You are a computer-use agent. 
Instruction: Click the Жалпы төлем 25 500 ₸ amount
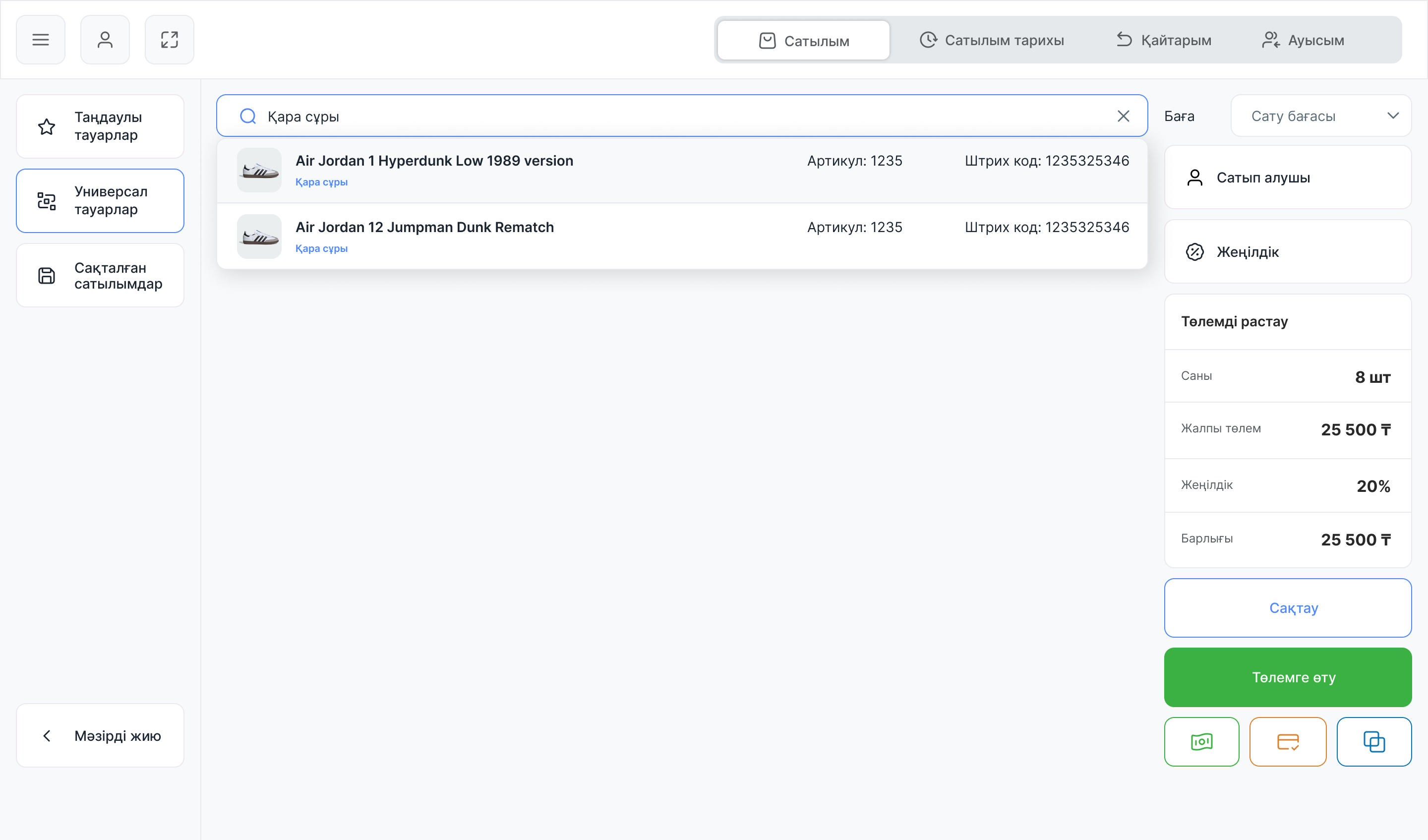(x=1356, y=429)
